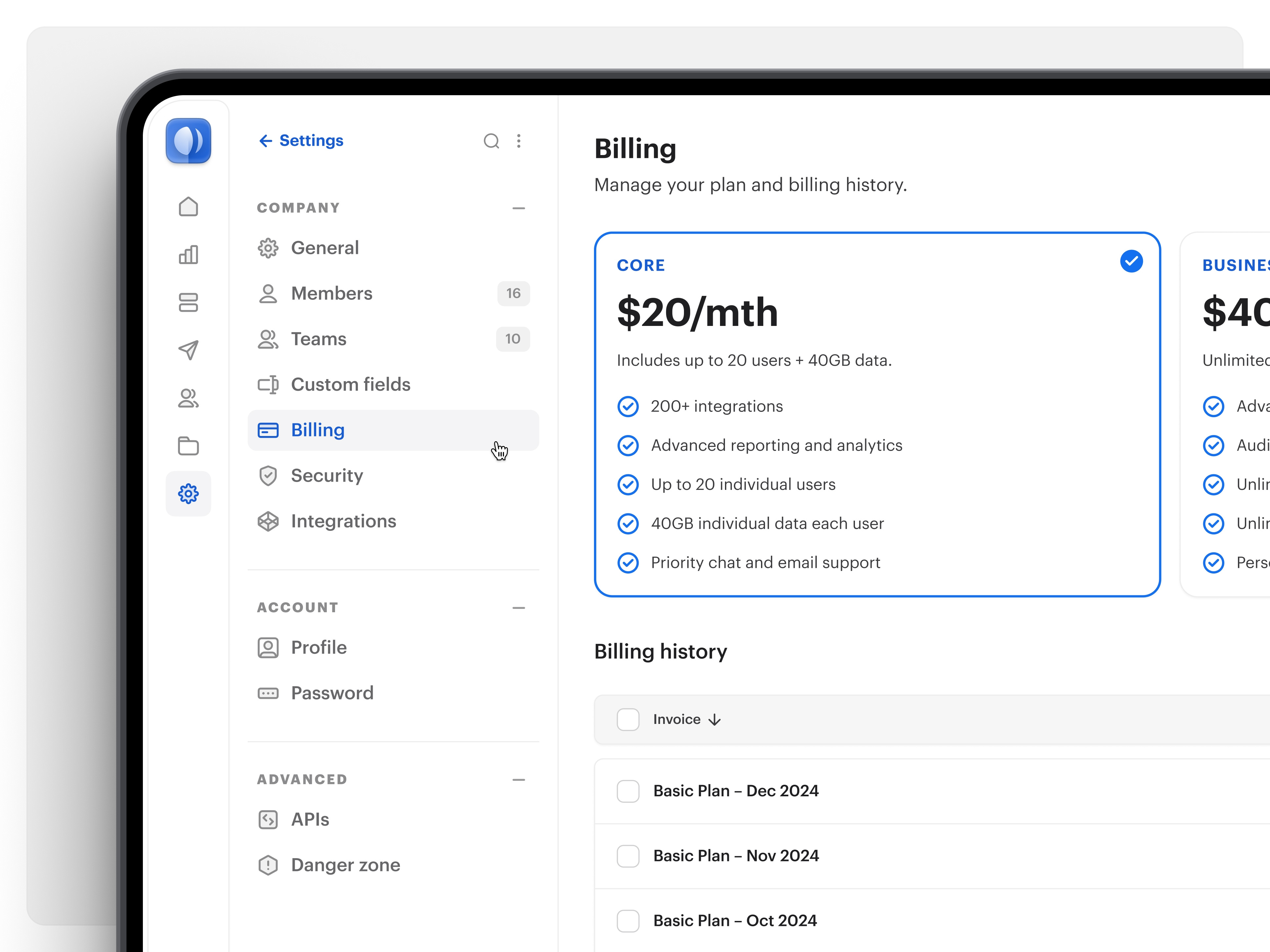Tick the Basic Plan – Nov 2024 checkbox
This screenshot has height=952, width=1270.
coord(628,855)
